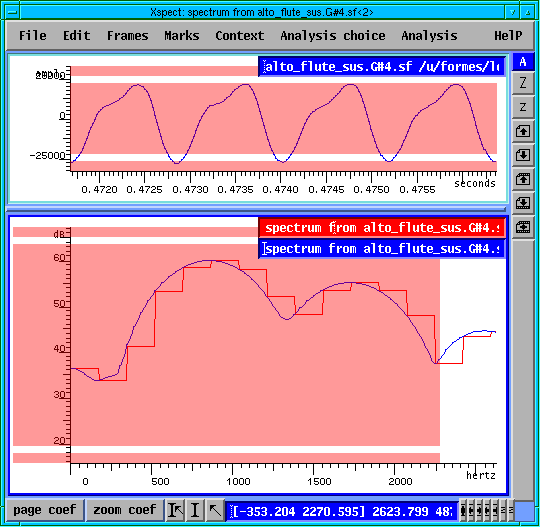Open the Help menu

[508, 35]
